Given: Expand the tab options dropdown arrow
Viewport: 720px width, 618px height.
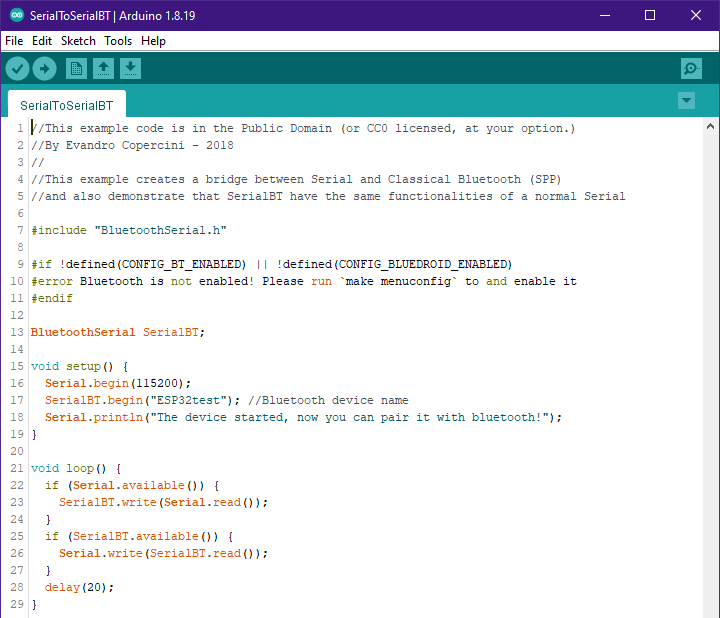Looking at the screenshot, I should tap(686, 101).
